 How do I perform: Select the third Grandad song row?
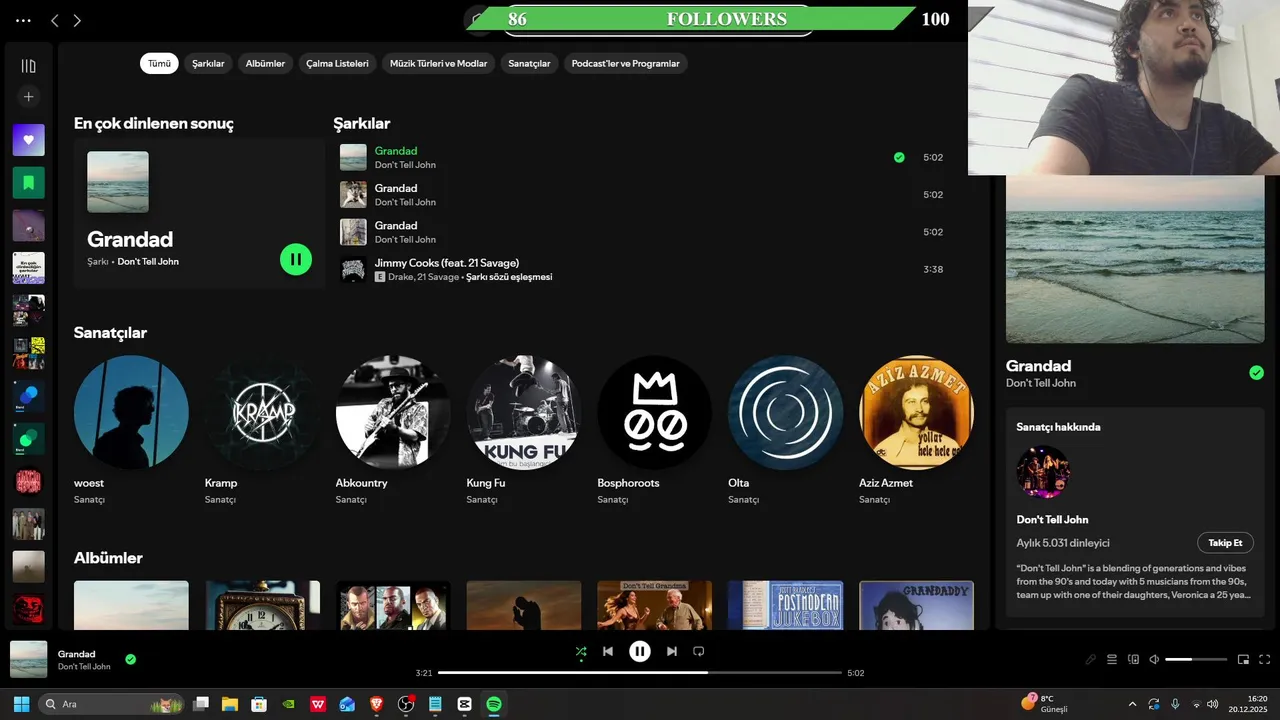(x=640, y=232)
